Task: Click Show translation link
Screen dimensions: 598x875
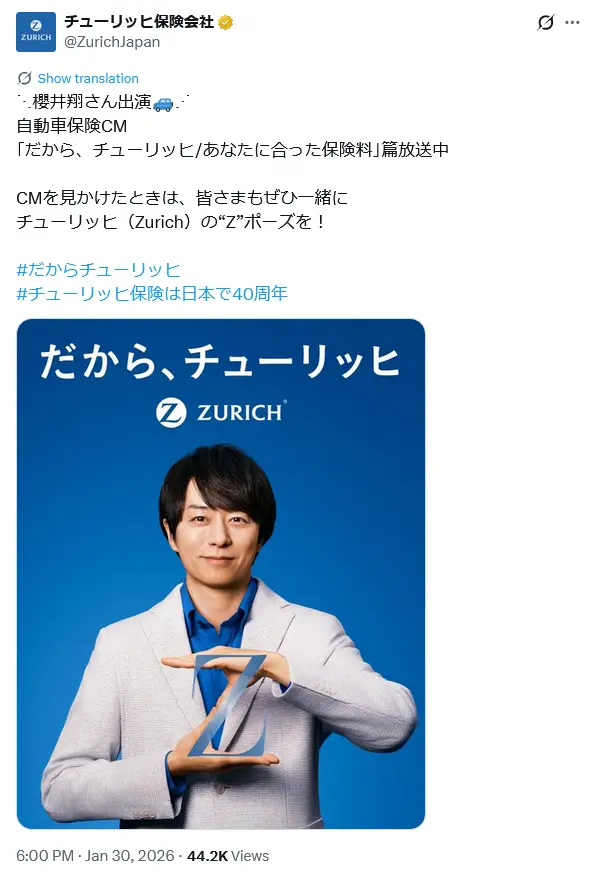Action: coord(88,78)
